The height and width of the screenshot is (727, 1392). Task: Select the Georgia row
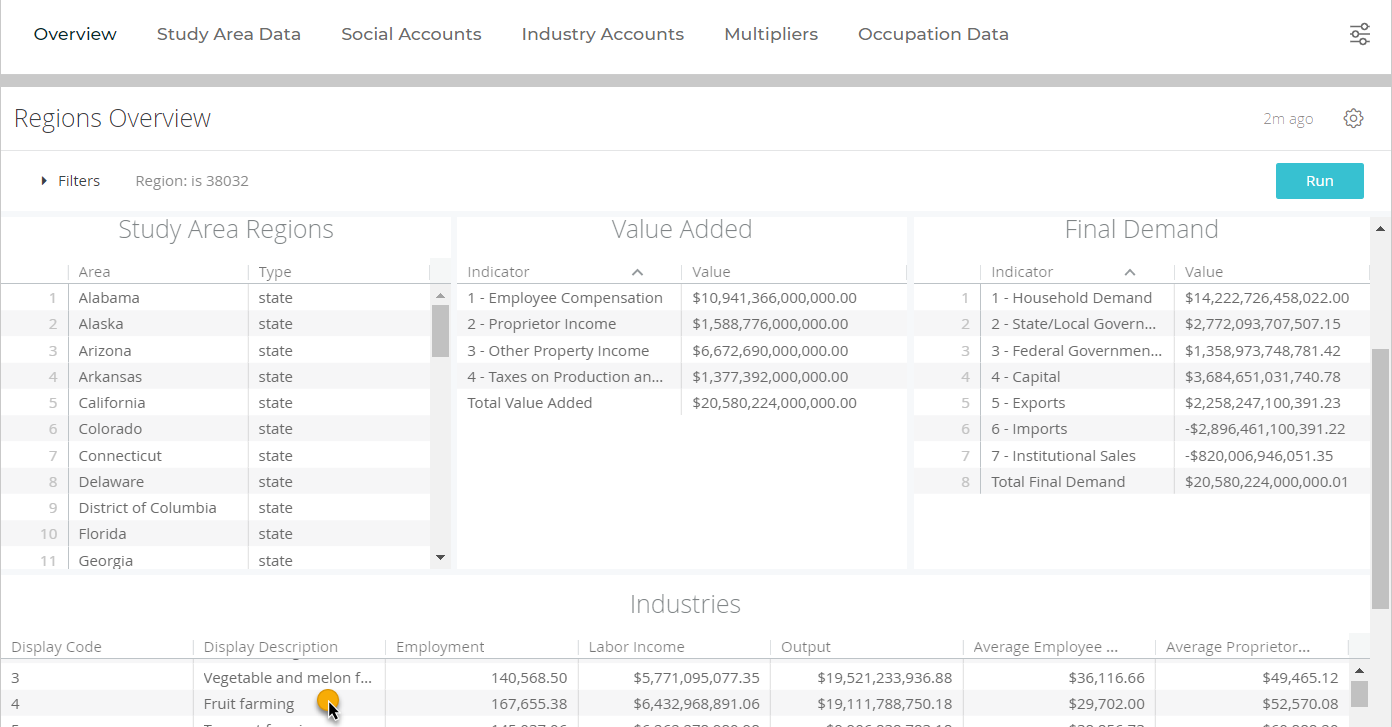click(x=215, y=561)
